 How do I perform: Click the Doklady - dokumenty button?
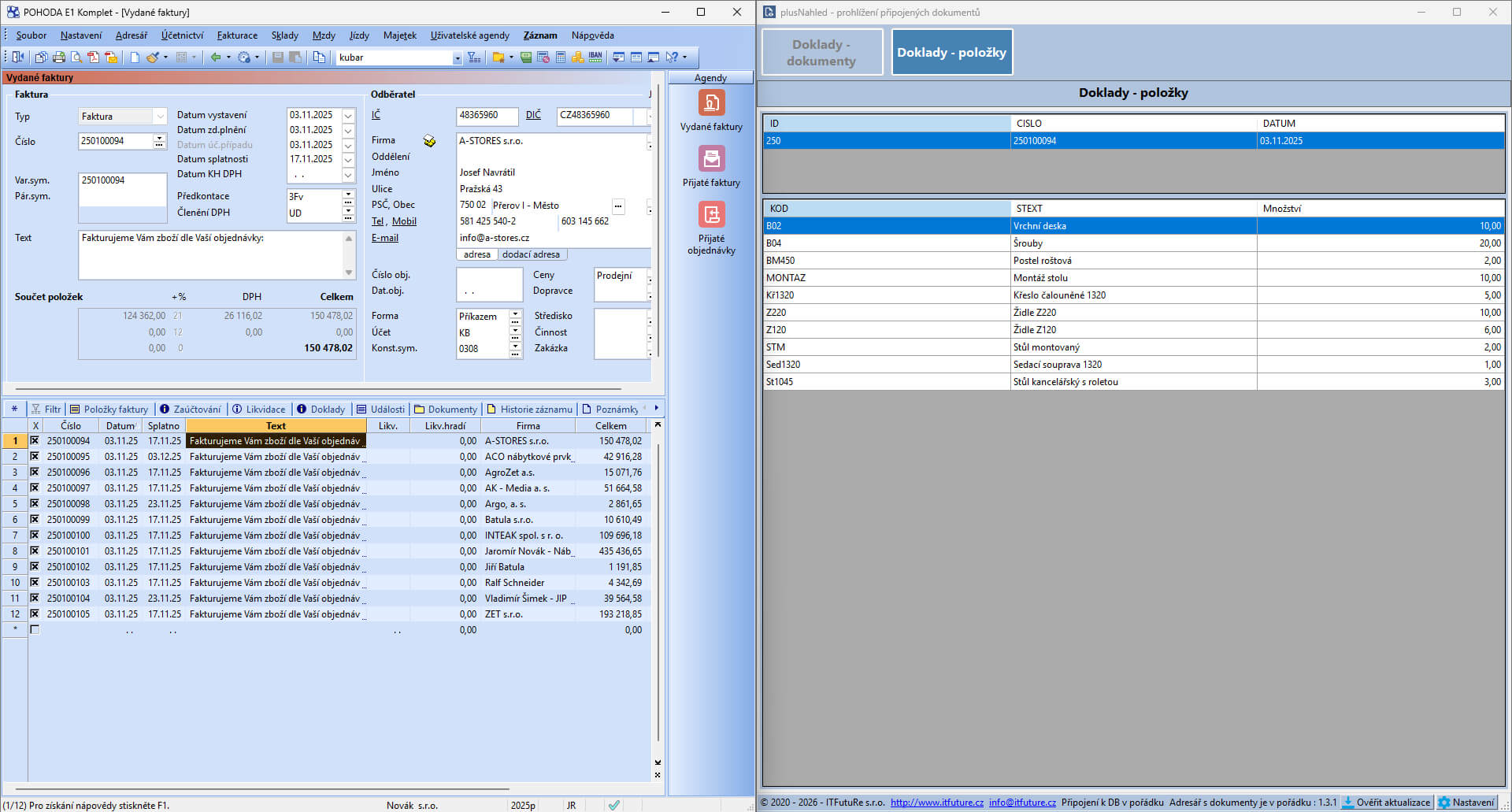pos(821,53)
